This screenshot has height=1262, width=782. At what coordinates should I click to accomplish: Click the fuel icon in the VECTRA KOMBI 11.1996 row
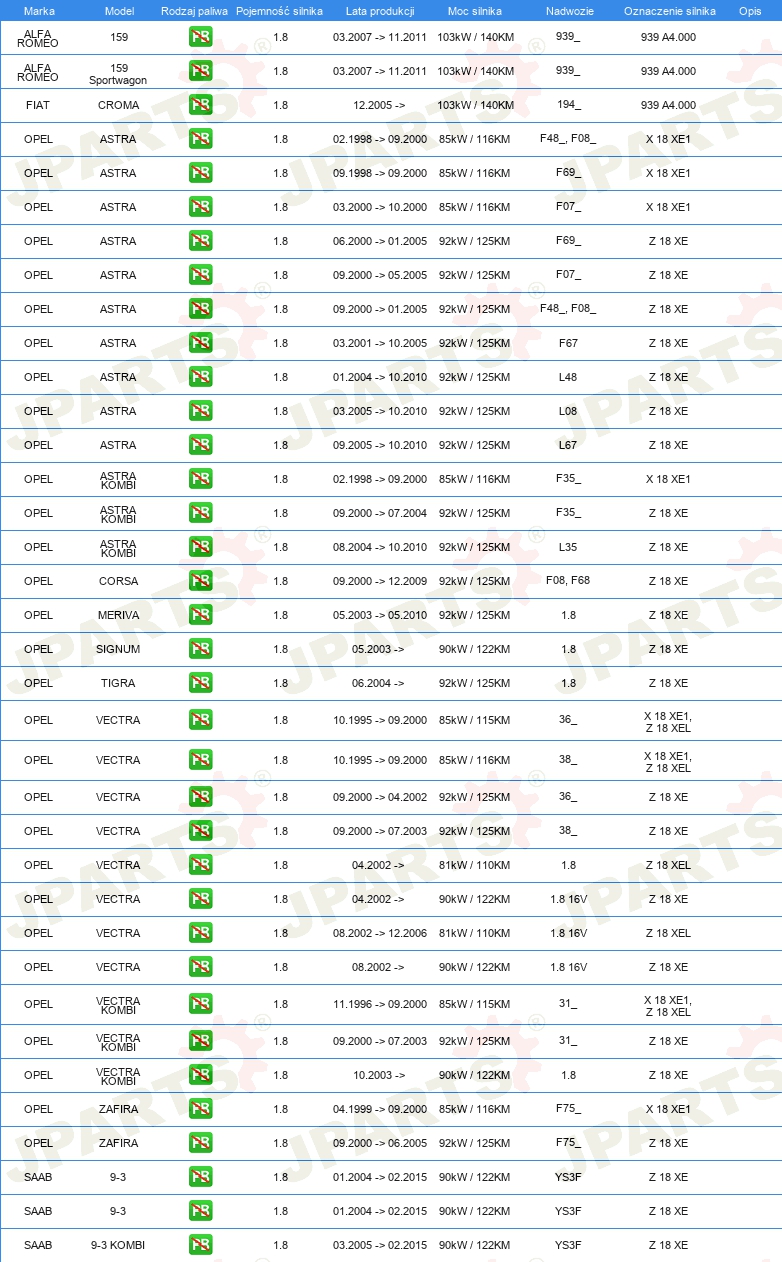[200, 1004]
